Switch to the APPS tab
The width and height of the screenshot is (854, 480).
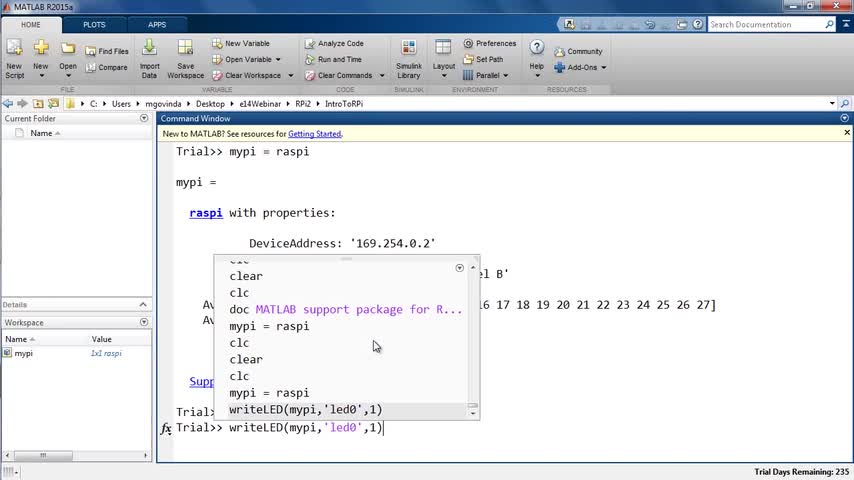(x=157, y=25)
